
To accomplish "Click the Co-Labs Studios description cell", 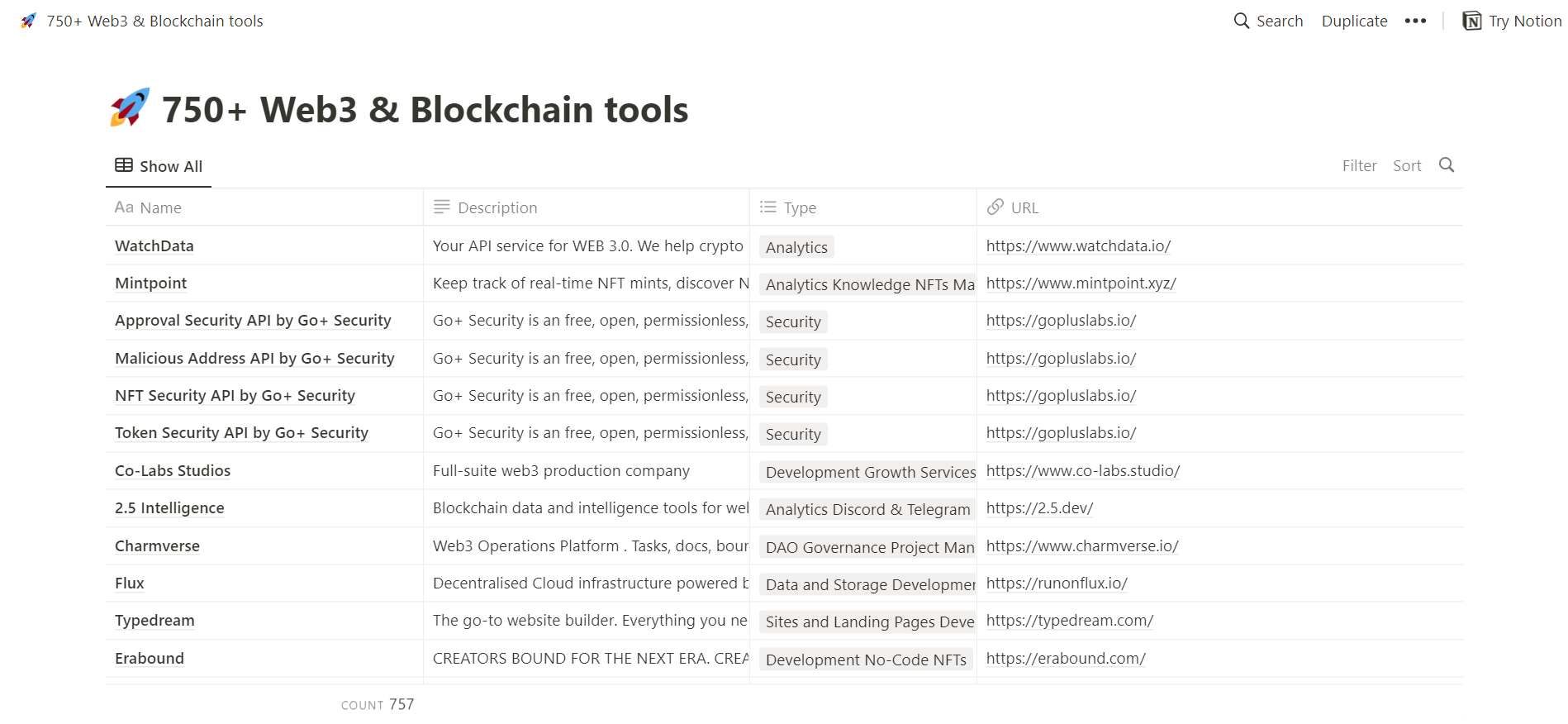I will pyautogui.click(x=587, y=471).
